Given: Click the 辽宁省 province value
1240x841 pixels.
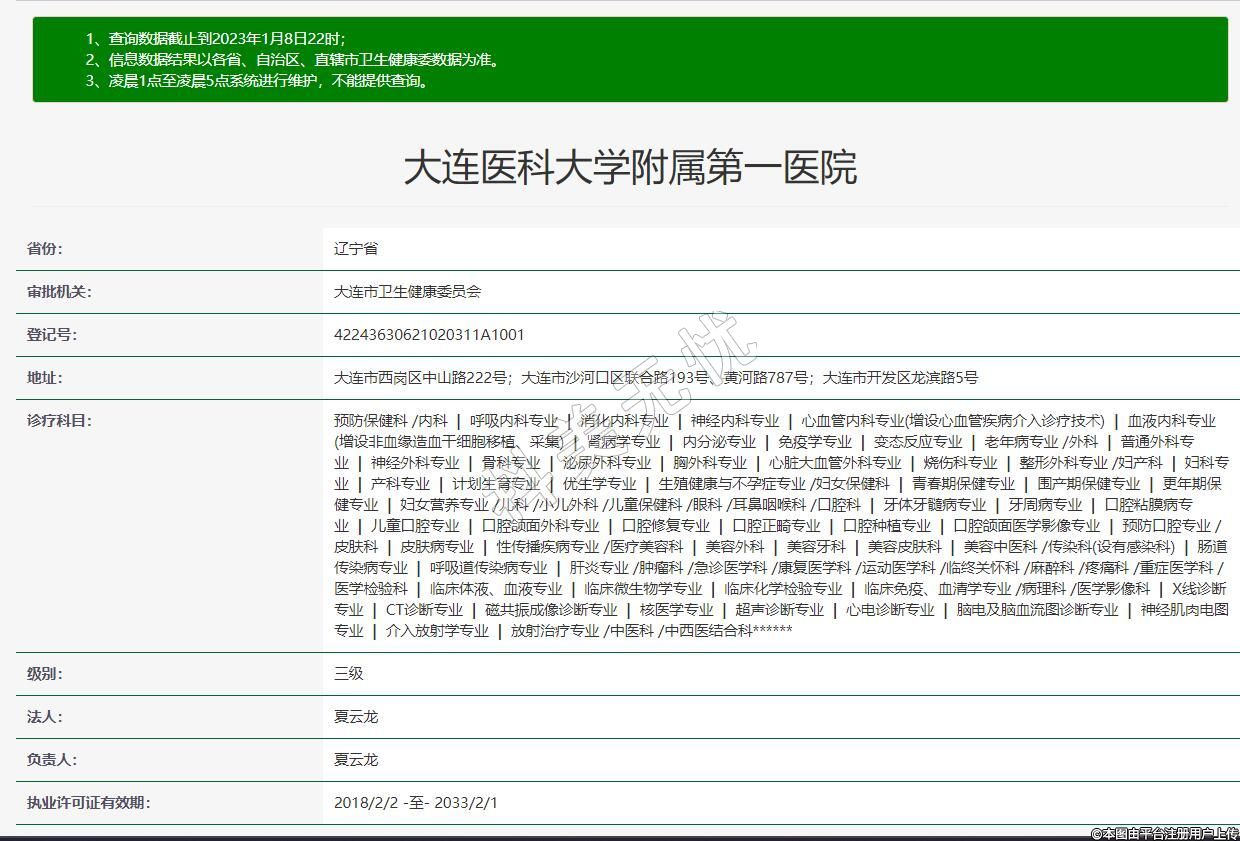Looking at the screenshot, I should tap(356, 249).
